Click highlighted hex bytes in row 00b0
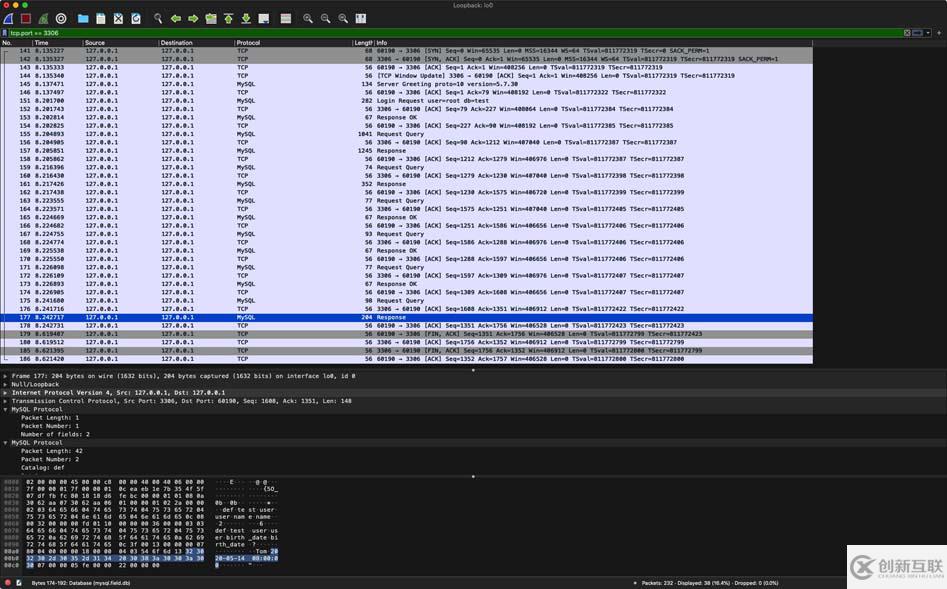Viewport: 947px width, 589px height. click(115, 559)
